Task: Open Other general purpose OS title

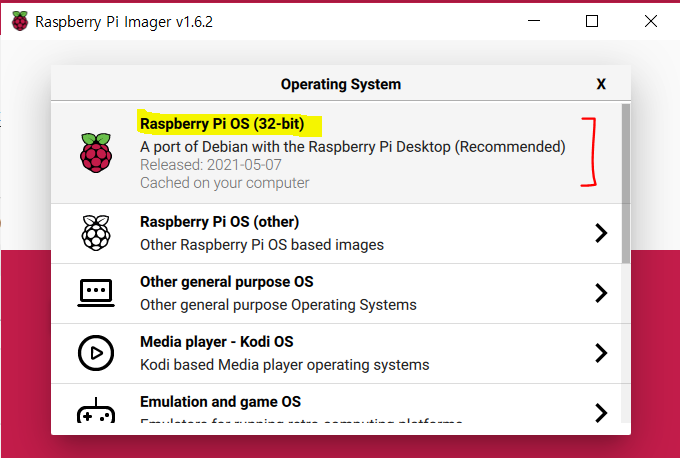Action: 226,282
